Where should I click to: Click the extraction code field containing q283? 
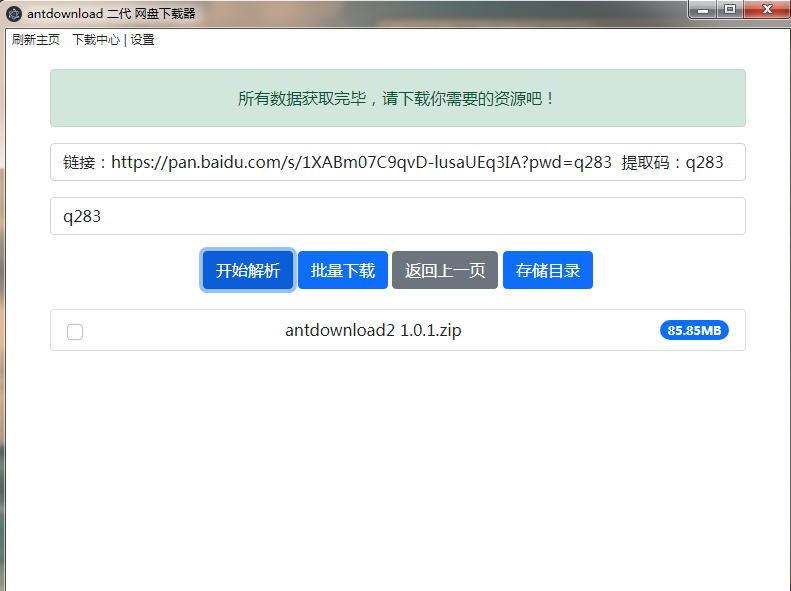(398, 216)
